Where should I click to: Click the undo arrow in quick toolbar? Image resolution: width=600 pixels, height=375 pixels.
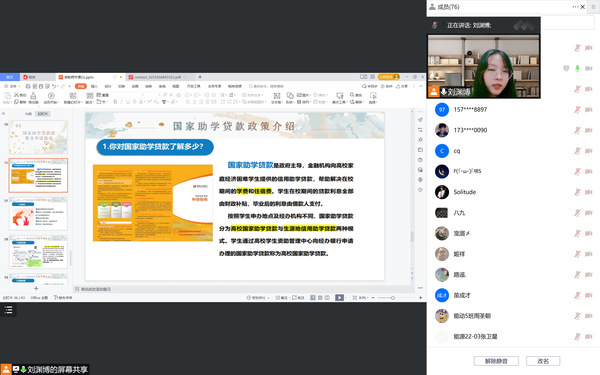pos(54,86)
